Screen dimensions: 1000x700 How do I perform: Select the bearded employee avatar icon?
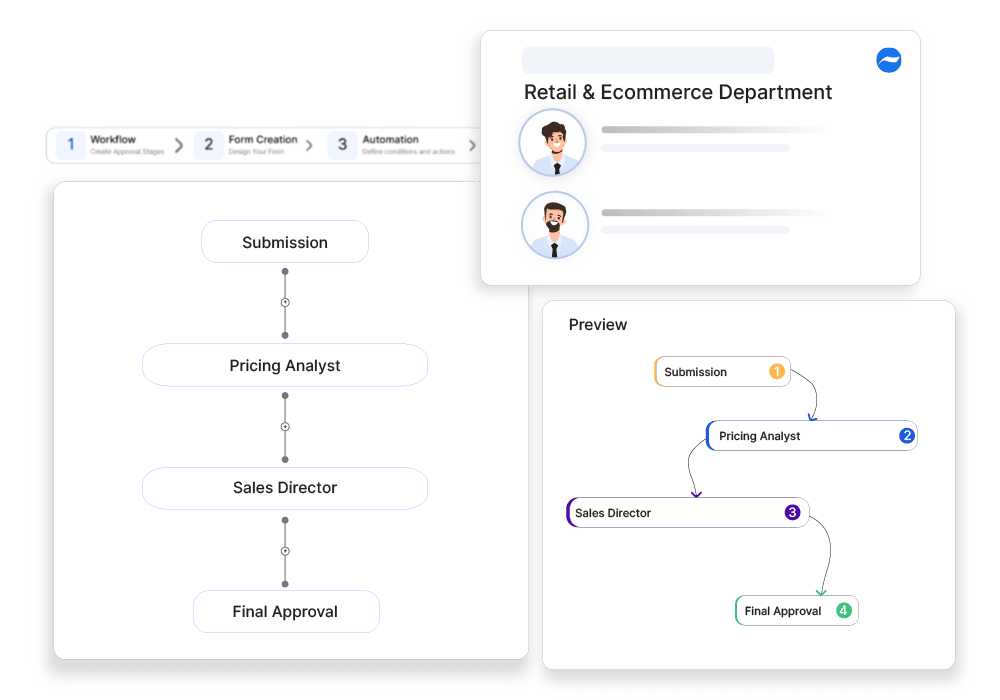click(x=554, y=225)
